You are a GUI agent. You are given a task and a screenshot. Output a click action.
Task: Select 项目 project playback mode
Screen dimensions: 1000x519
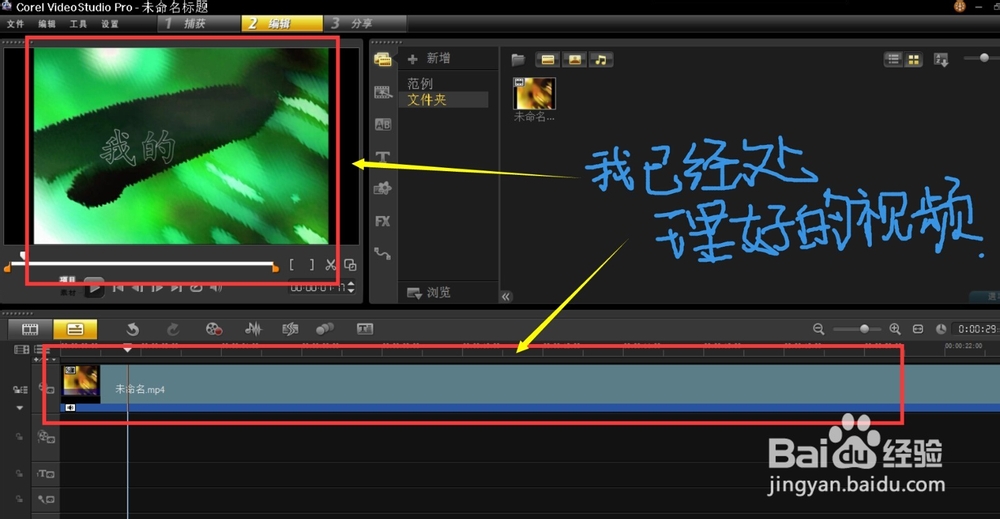pos(68,280)
